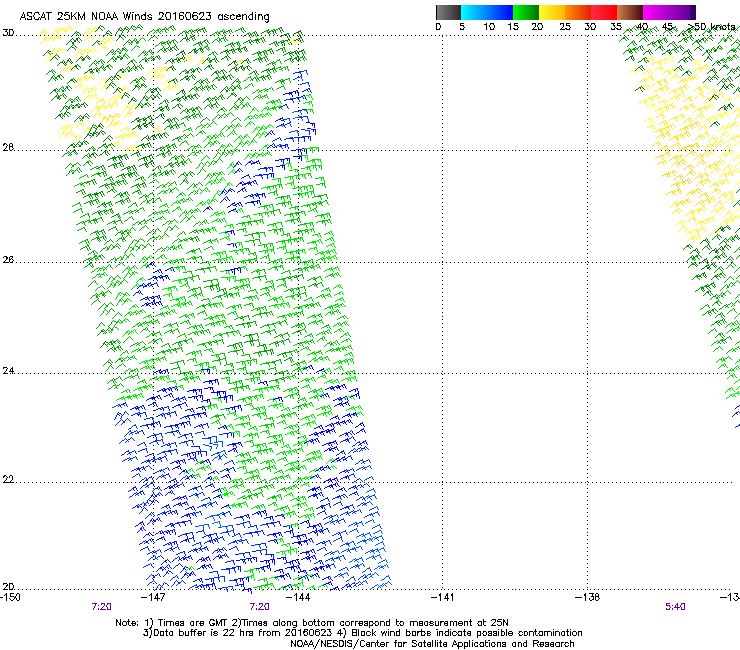
Task: Select the red 30–35 knots color bar segment
Action: [x=604, y=12]
